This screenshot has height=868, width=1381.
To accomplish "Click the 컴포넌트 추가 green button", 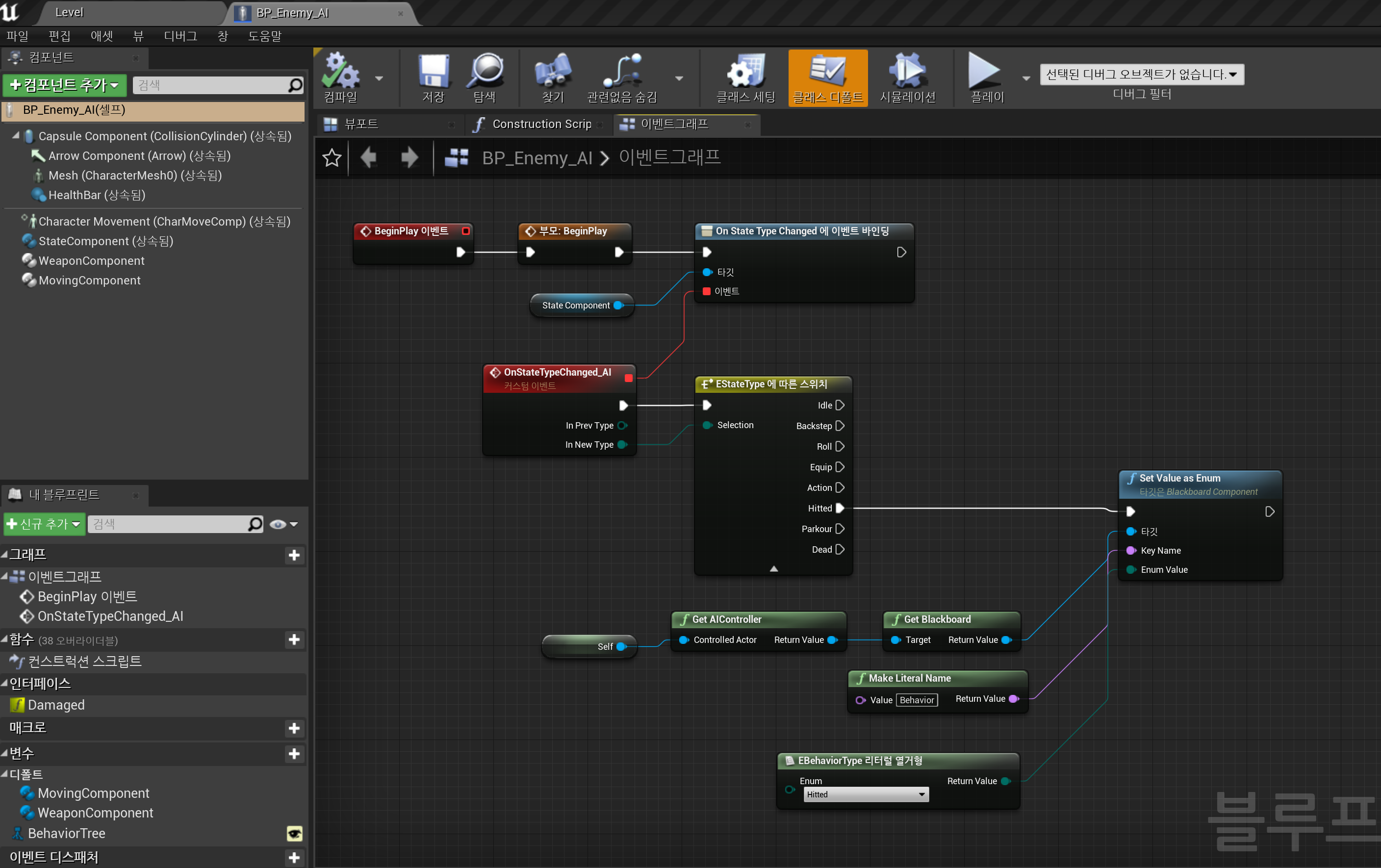I will coord(64,85).
